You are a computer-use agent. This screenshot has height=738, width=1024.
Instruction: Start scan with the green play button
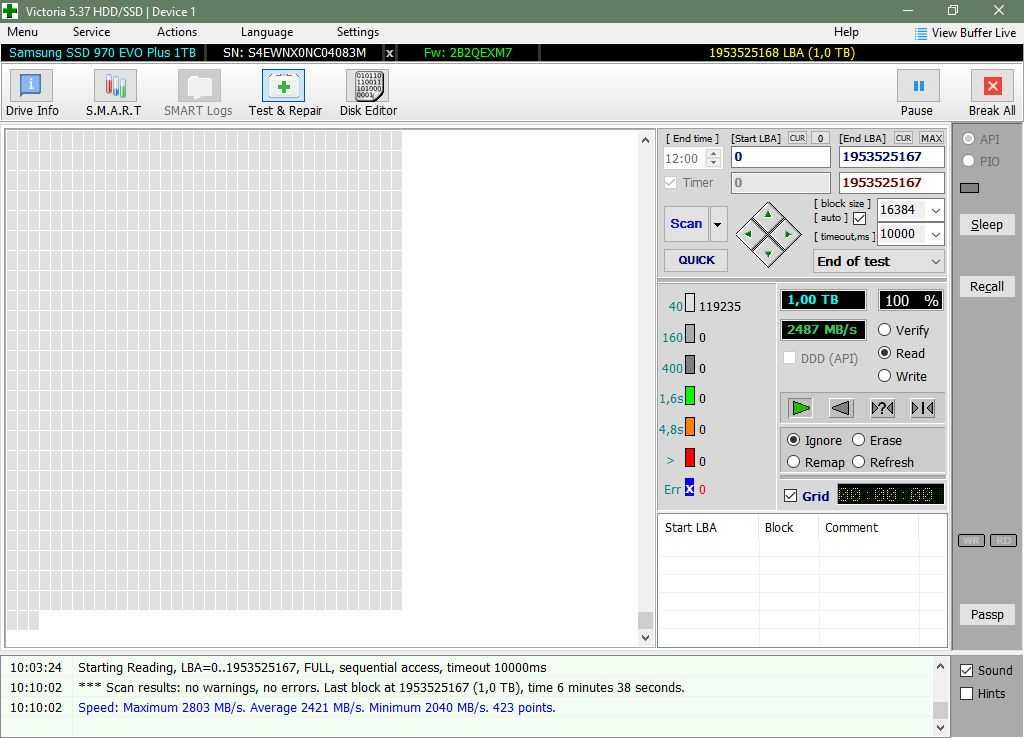(800, 408)
